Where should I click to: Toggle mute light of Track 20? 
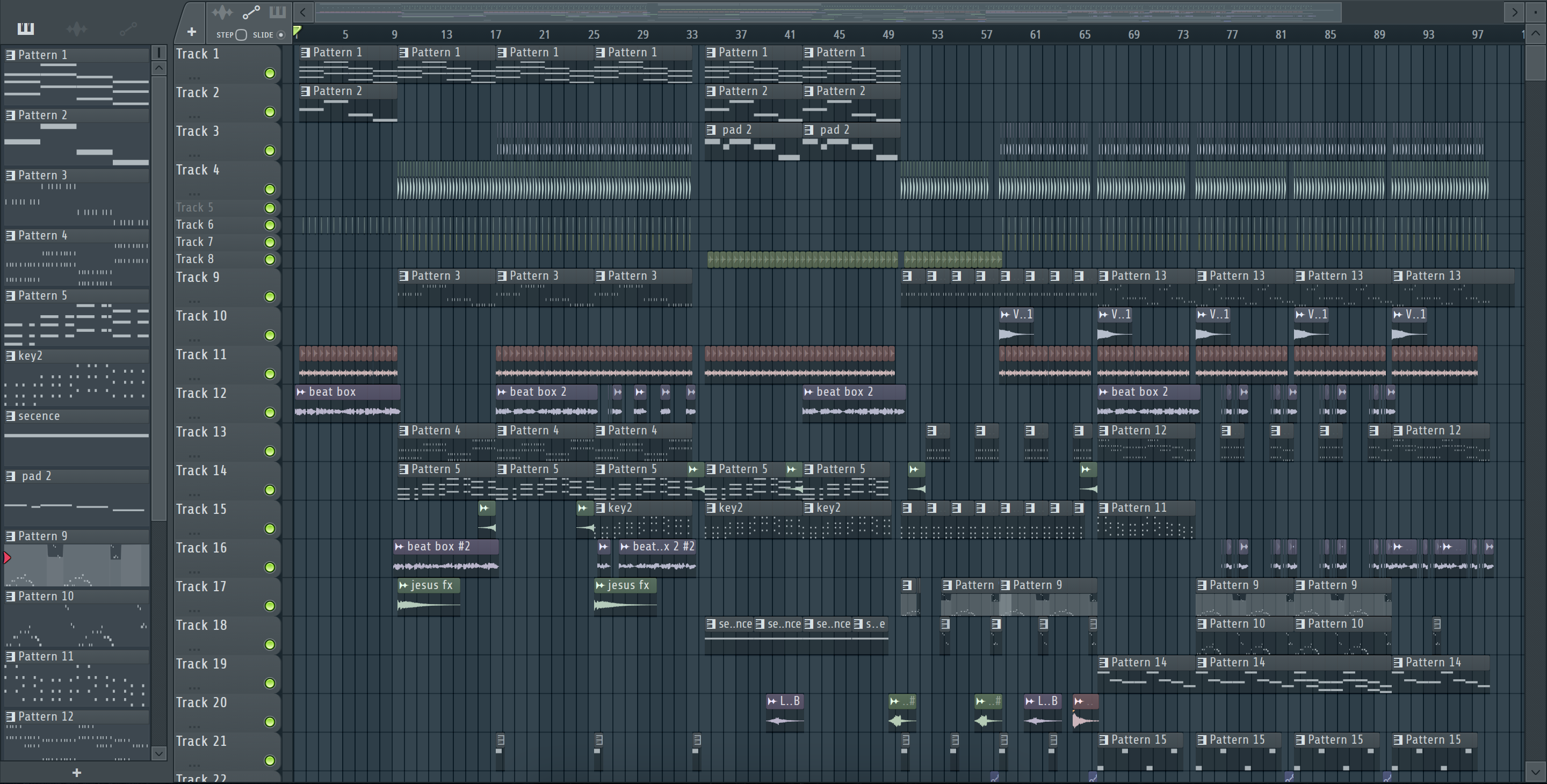[x=270, y=722]
